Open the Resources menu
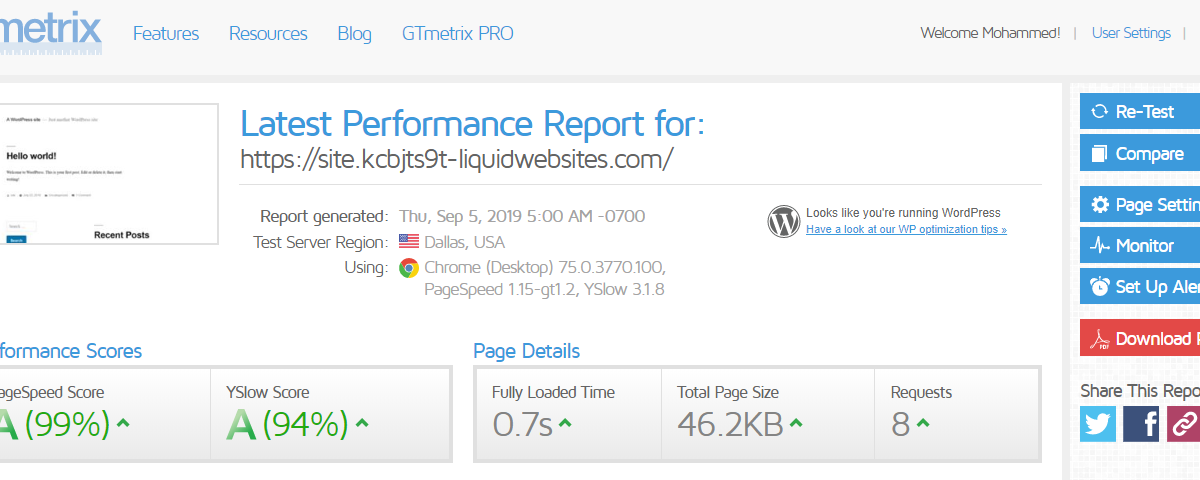The image size is (1200, 480). 268,33
